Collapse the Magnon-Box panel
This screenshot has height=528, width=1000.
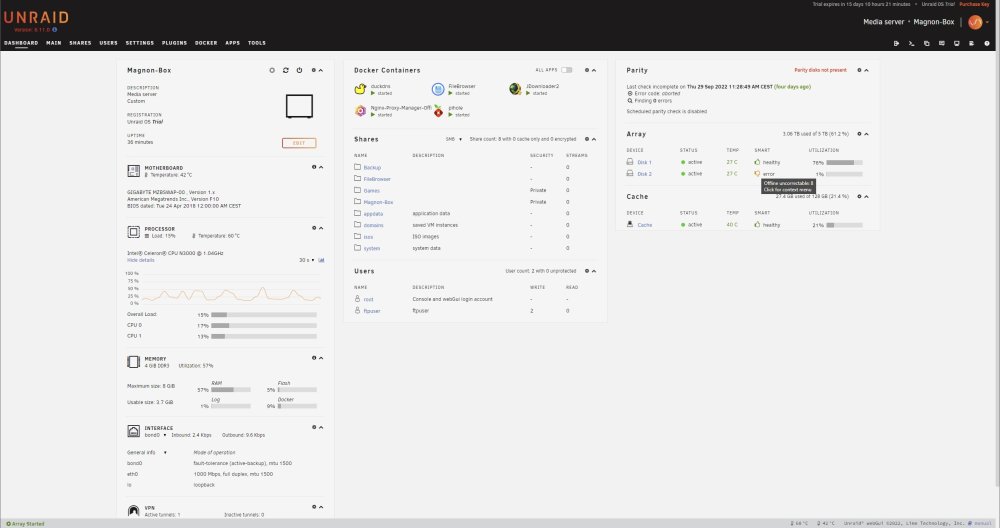click(321, 70)
